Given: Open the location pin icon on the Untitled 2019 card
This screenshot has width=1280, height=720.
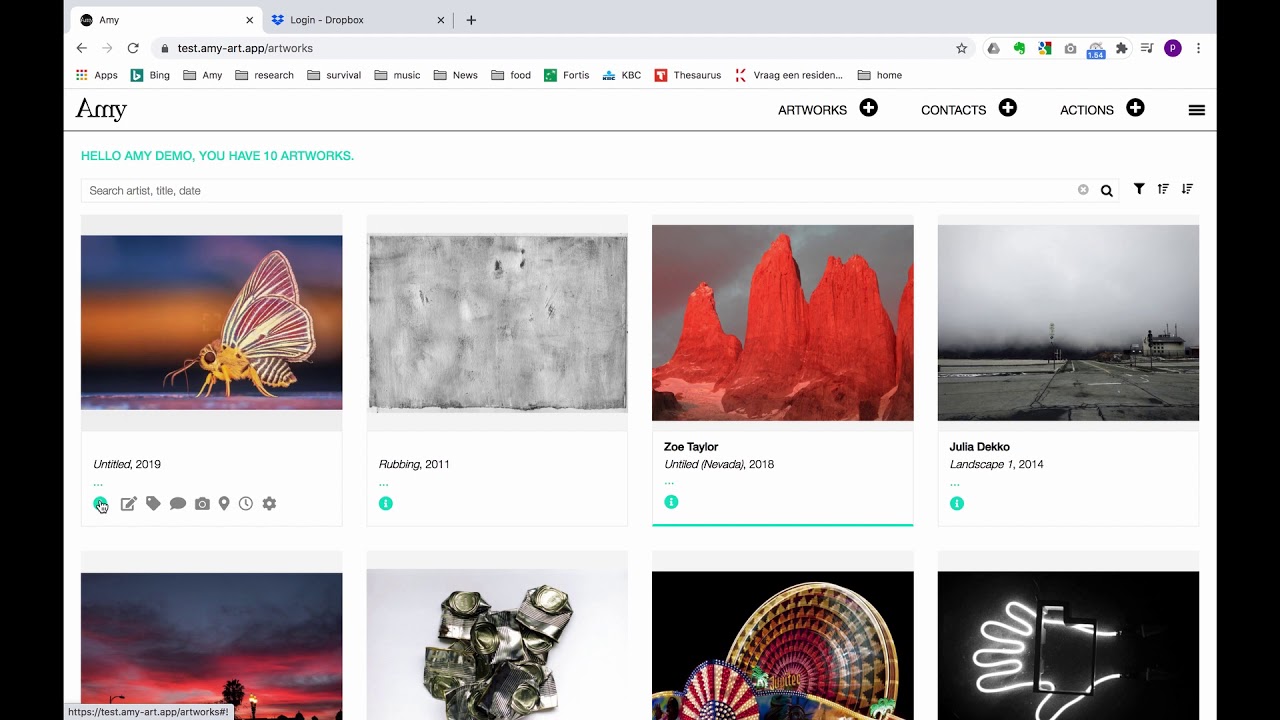Looking at the screenshot, I should pyautogui.click(x=224, y=504).
